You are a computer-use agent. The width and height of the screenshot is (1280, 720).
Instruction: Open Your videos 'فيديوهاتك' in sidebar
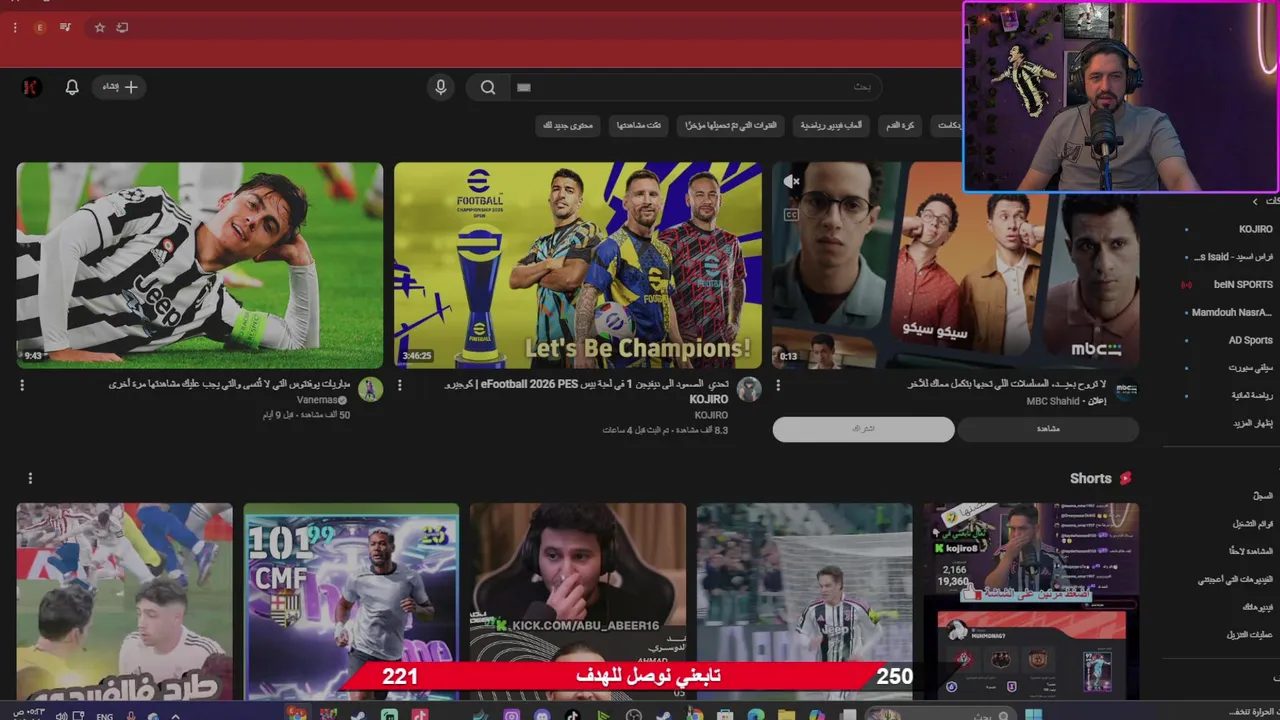tap(1258, 607)
